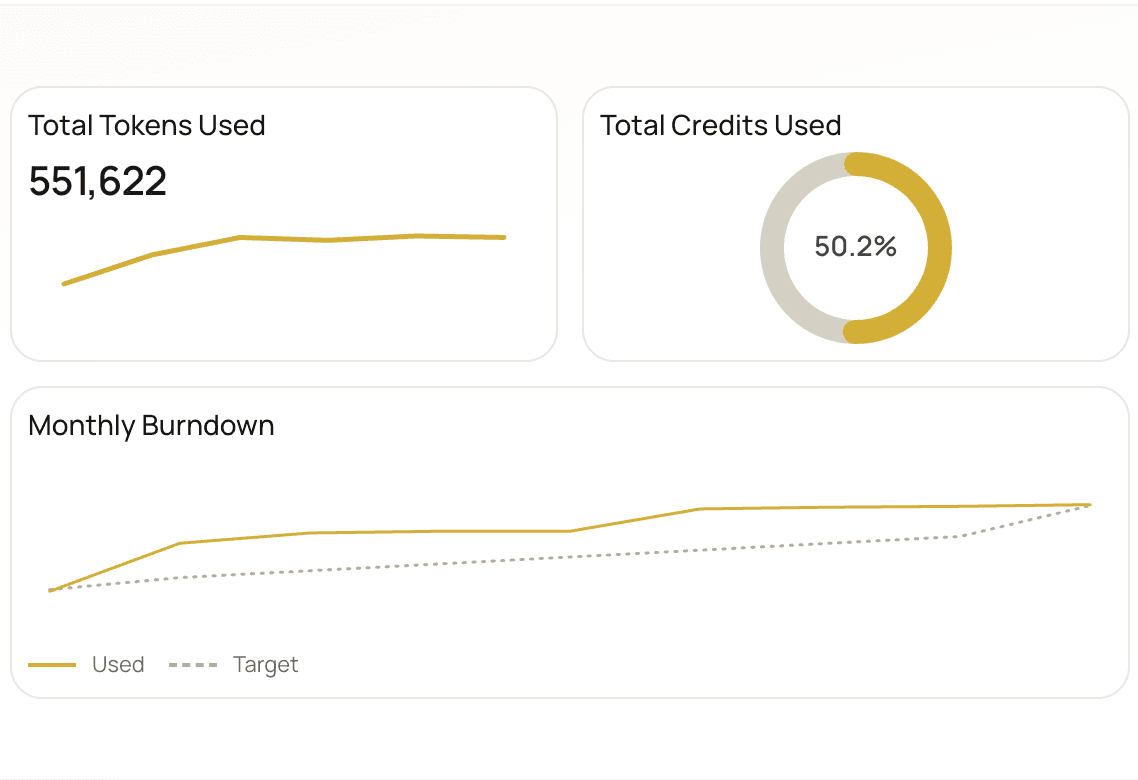Click the Monthly Burndown heading

pos(151,426)
